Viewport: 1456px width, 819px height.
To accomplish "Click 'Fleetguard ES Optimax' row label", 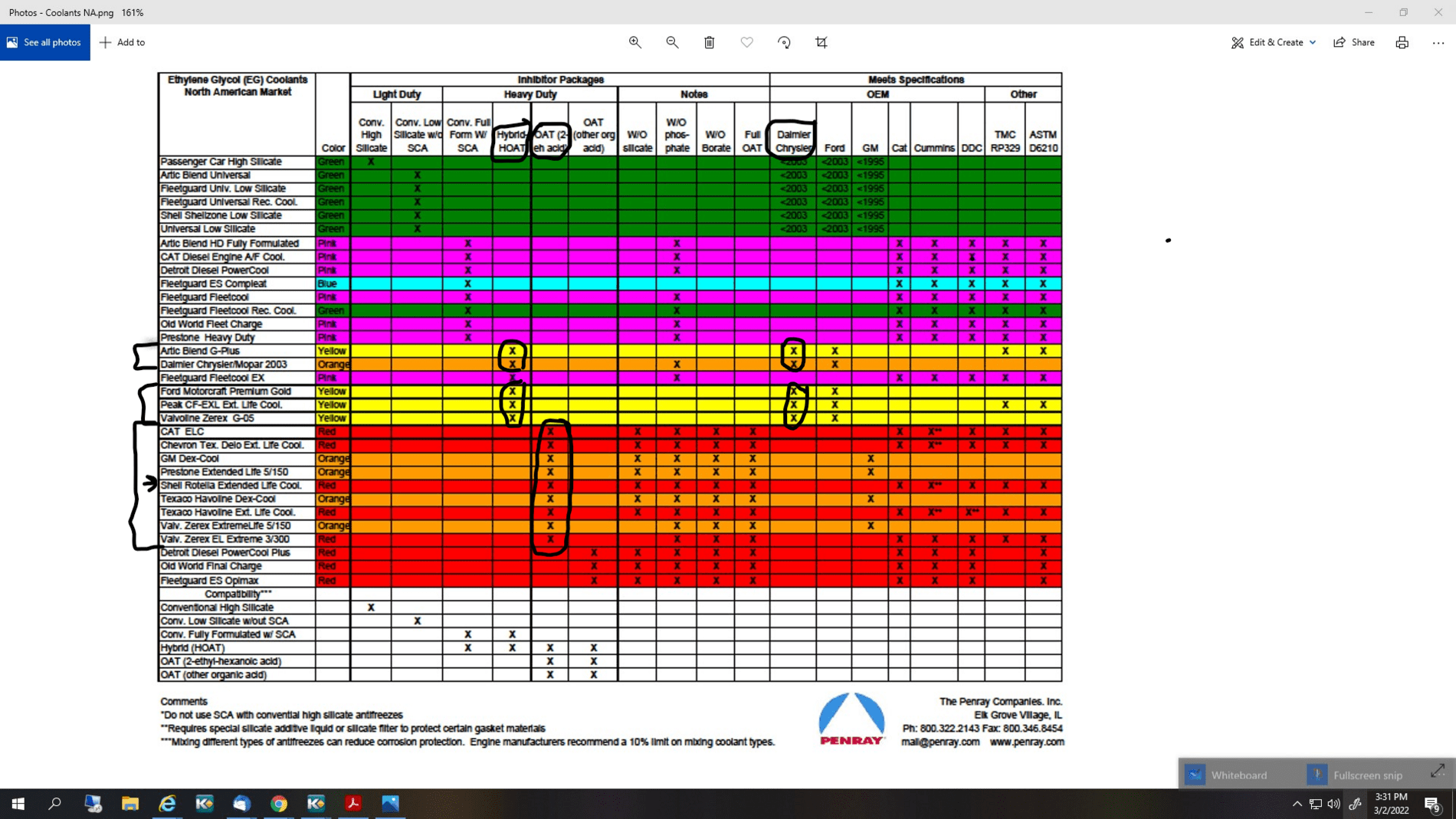I will point(209,581).
